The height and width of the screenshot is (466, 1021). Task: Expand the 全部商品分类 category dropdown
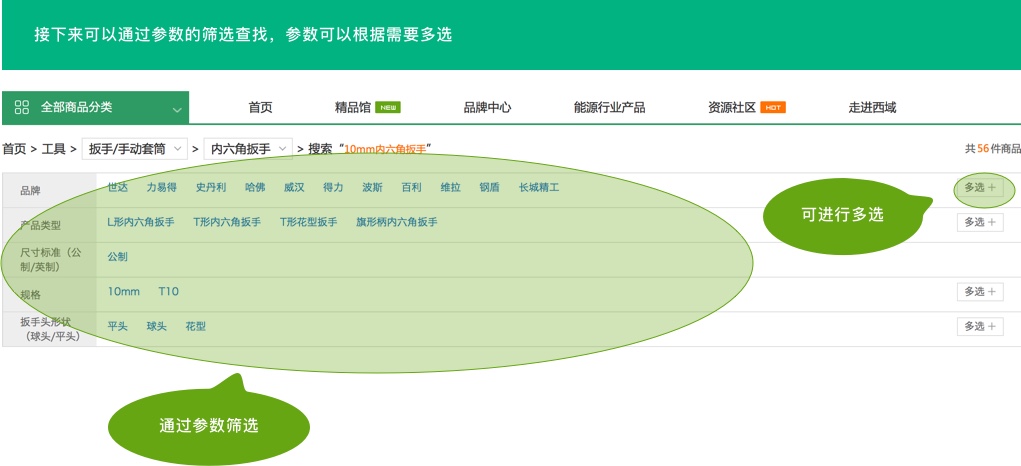coord(177,108)
